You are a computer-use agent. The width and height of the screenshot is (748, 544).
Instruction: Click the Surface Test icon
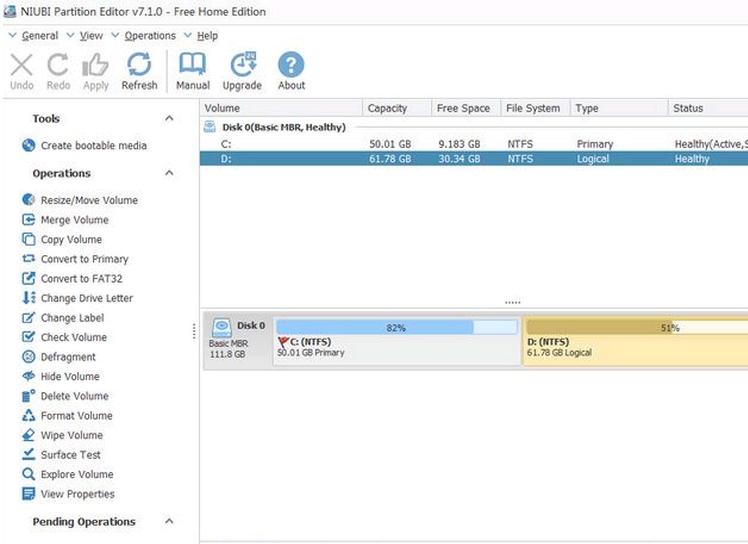click(x=29, y=454)
